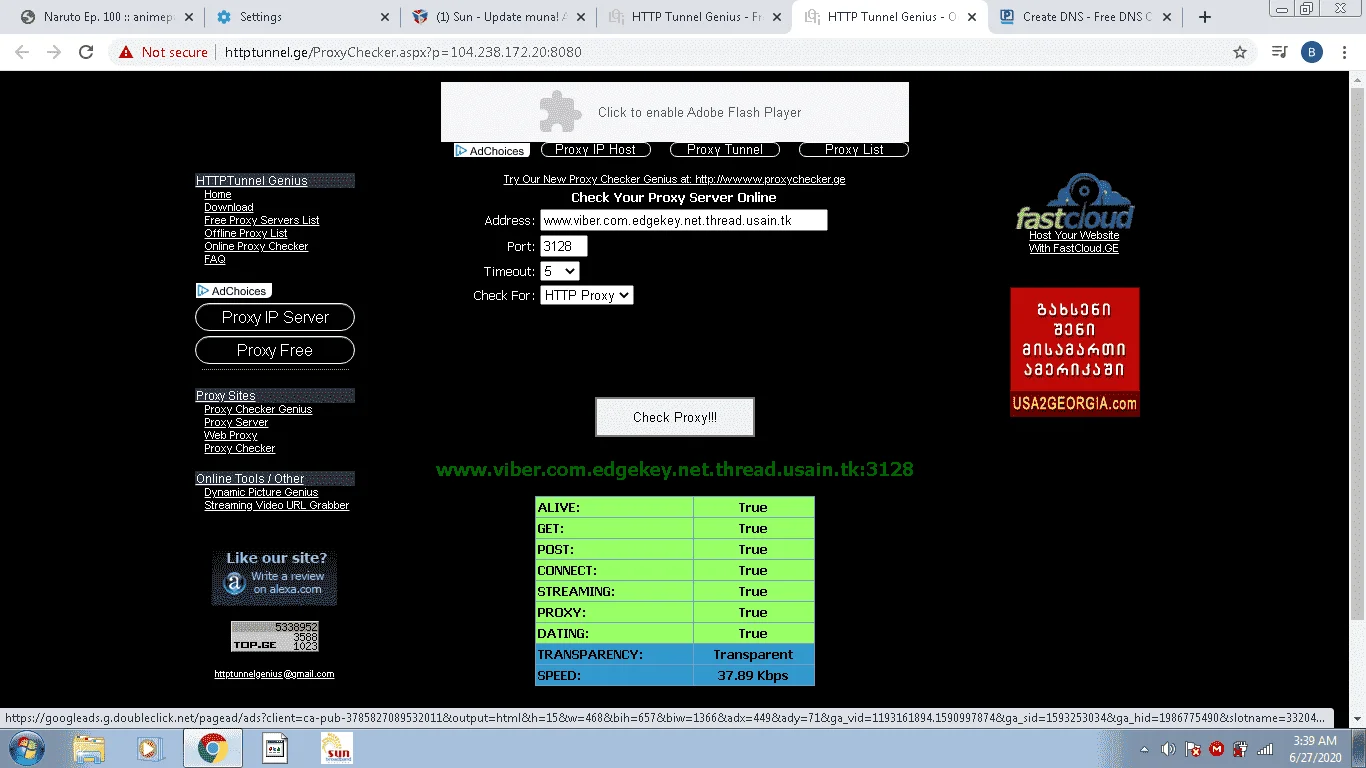This screenshot has height=768, width=1366.
Task: Open the Sun app in taskbar
Action: [336, 748]
